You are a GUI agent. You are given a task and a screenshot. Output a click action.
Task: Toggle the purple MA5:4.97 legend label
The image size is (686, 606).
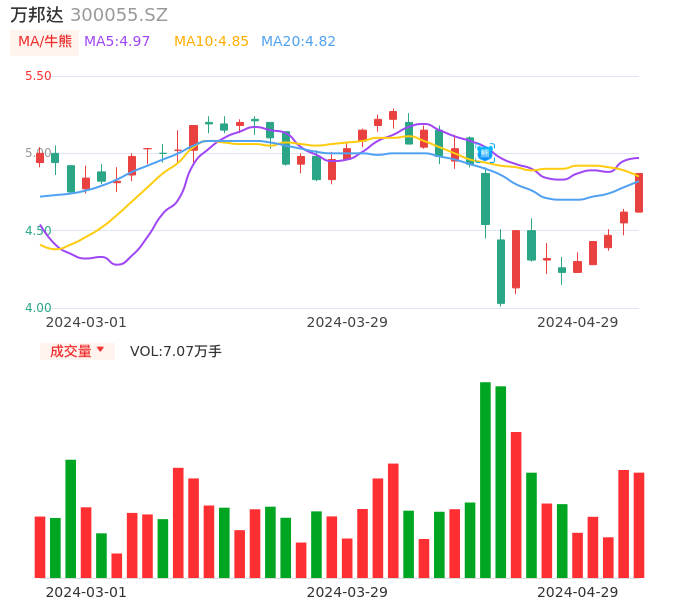117,42
